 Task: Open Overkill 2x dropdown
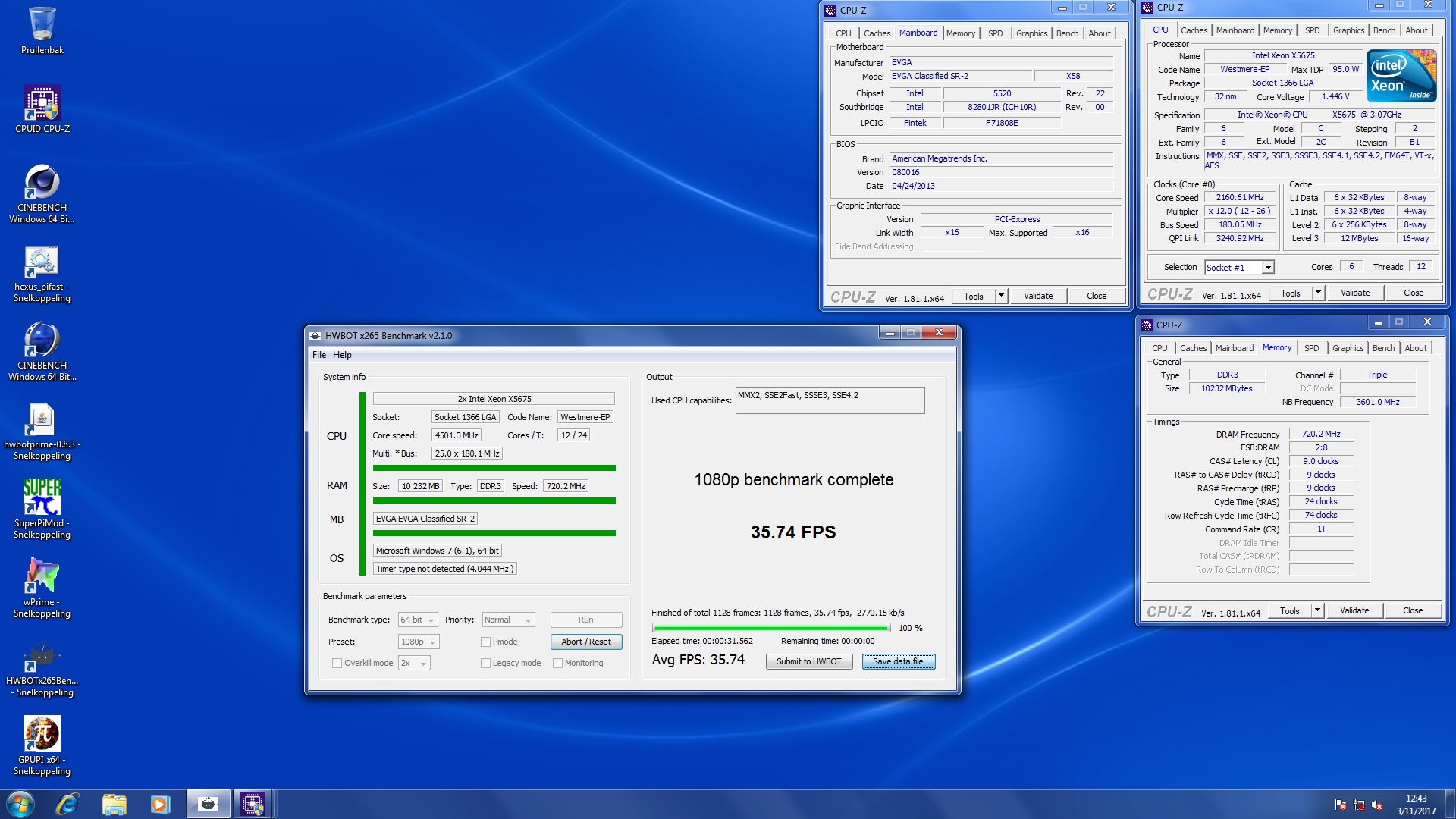(x=414, y=663)
